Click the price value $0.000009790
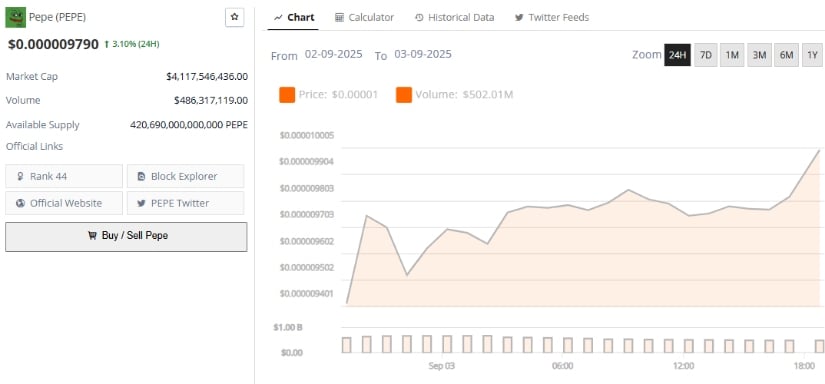 coord(53,44)
